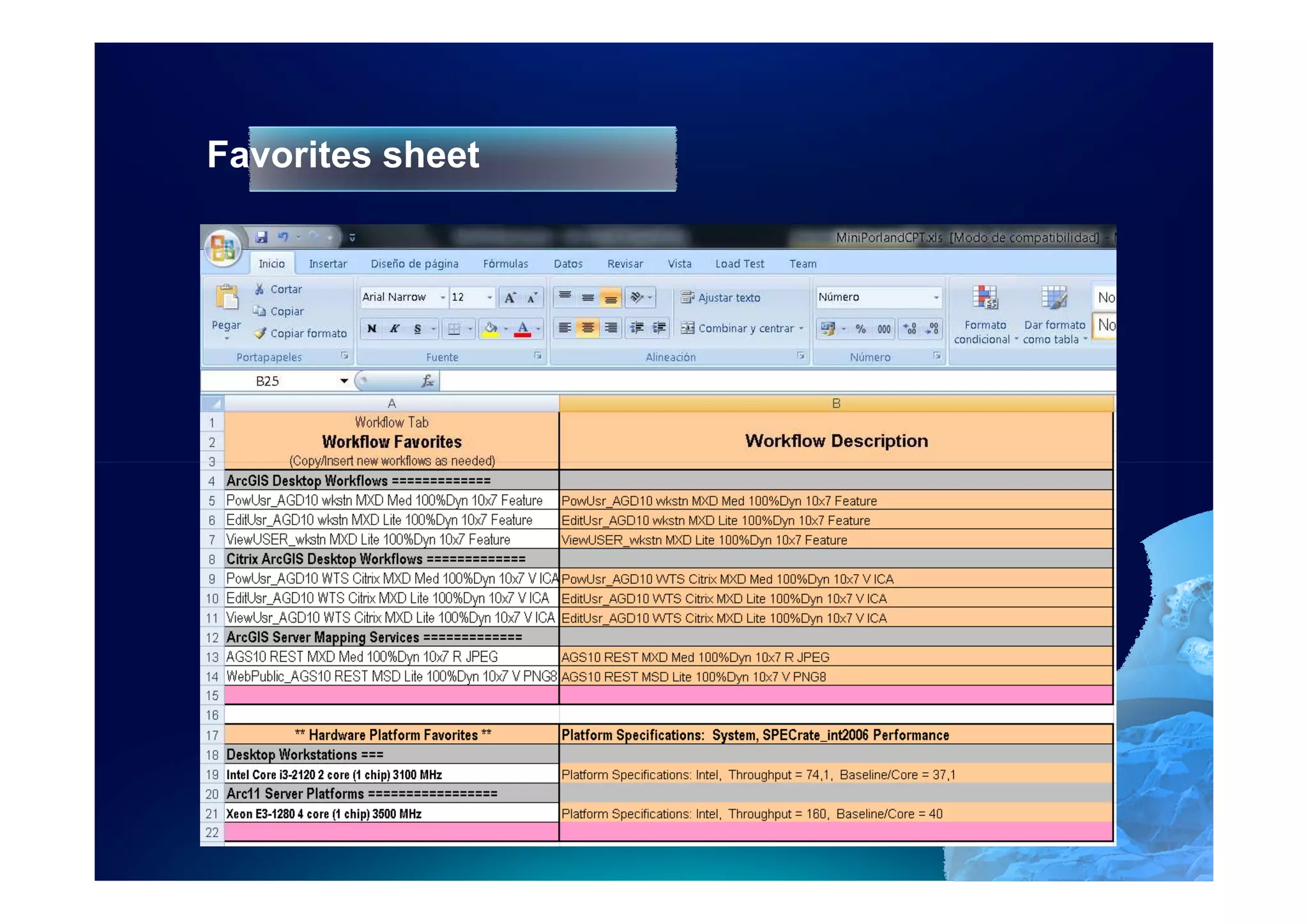Apply cell borders icon

tap(453, 329)
